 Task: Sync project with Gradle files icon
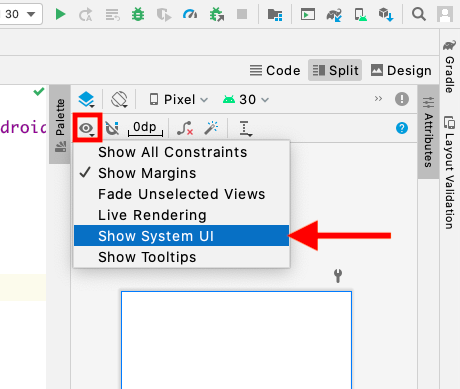[x=334, y=15]
